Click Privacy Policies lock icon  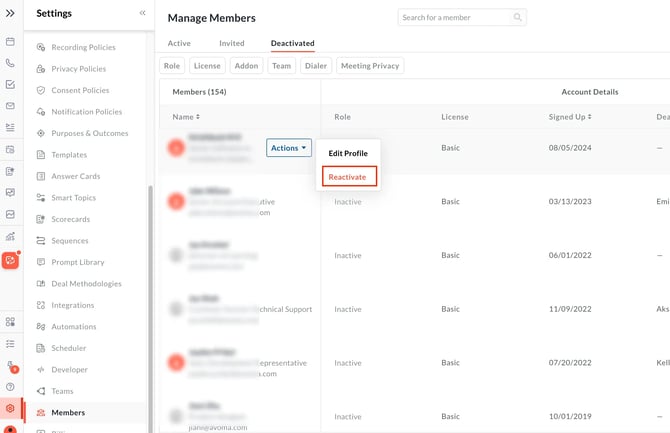pyautogui.click(x=41, y=69)
